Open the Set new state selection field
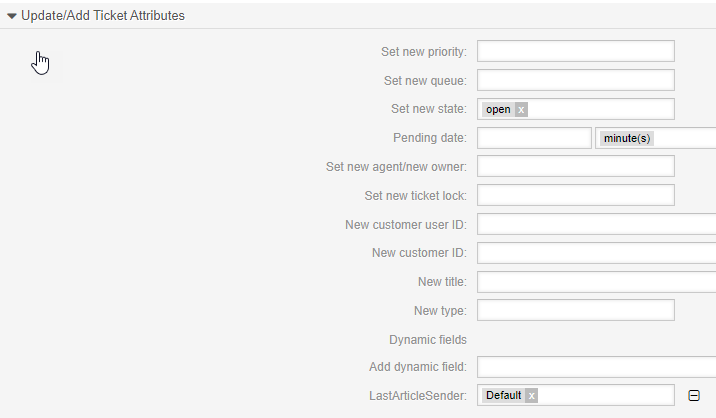The width and height of the screenshot is (716, 418). point(600,109)
